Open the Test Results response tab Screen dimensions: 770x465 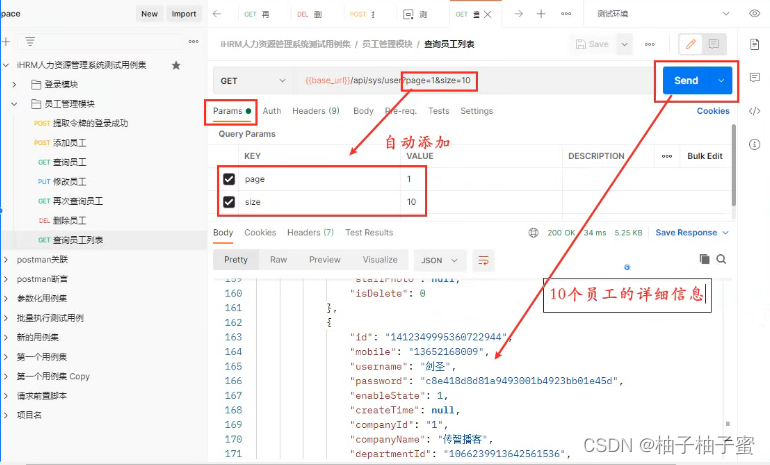[x=369, y=233]
